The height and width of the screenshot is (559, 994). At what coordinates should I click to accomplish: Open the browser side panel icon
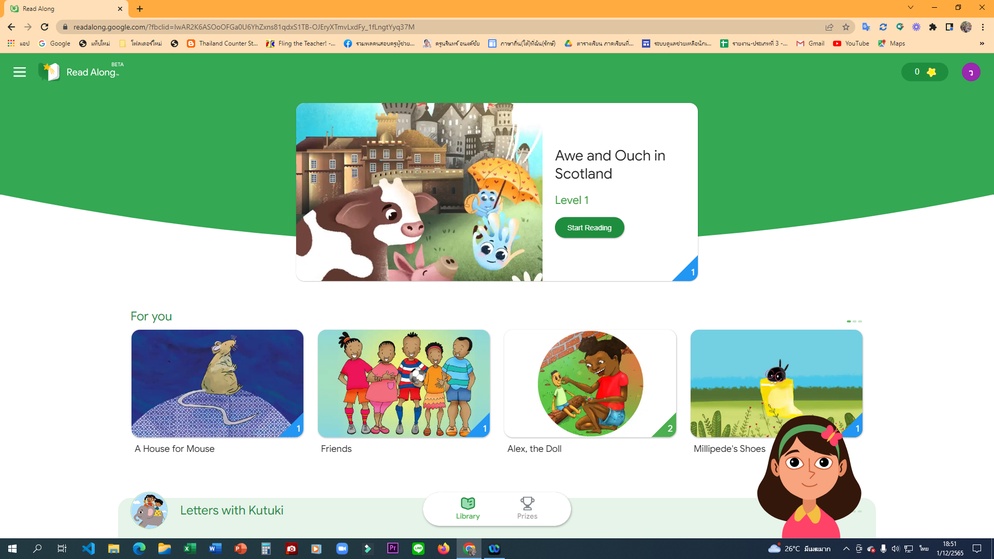(949, 27)
